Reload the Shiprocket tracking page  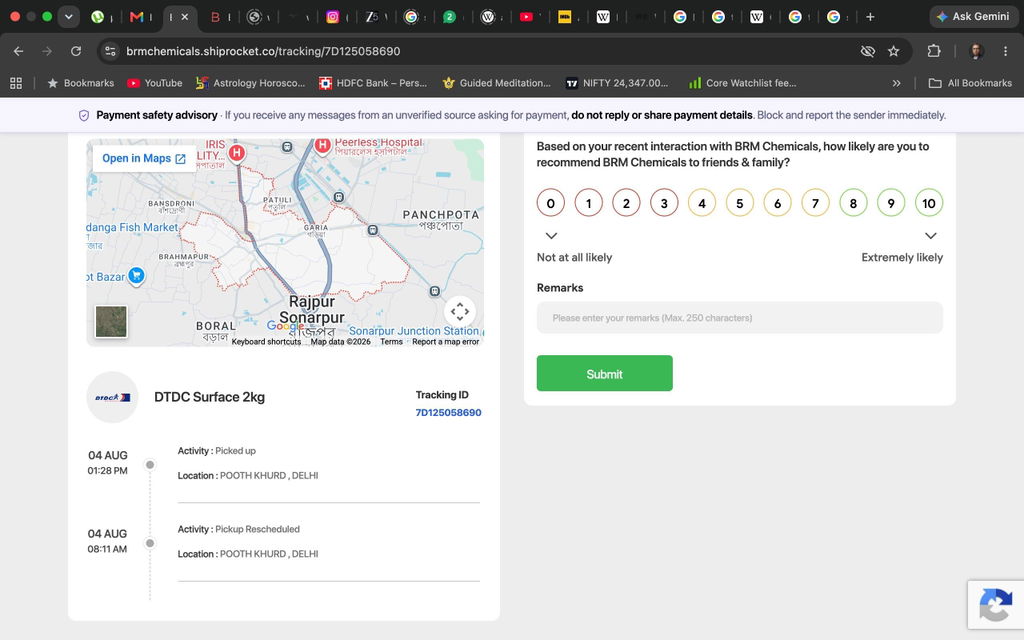(x=76, y=51)
